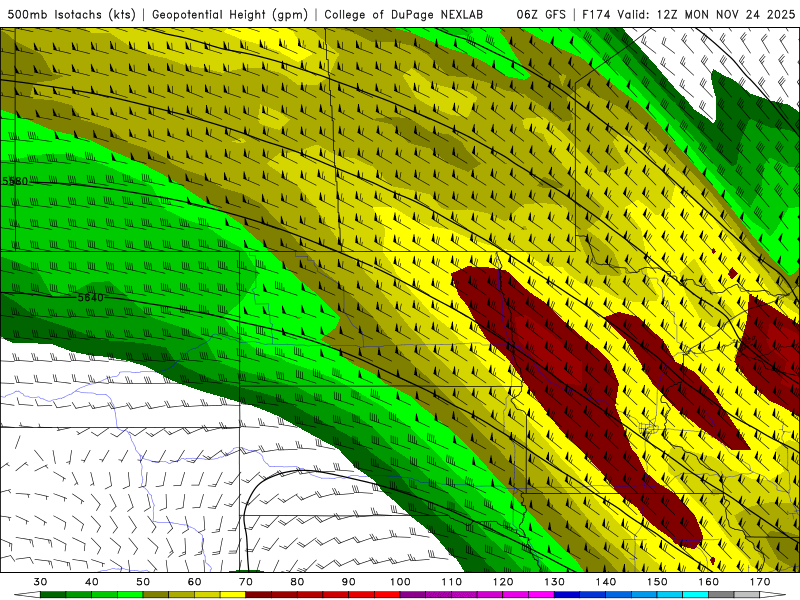Click the 120 knot legend label
The width and height of the screenshot is (800, 600).
point(503,582)
